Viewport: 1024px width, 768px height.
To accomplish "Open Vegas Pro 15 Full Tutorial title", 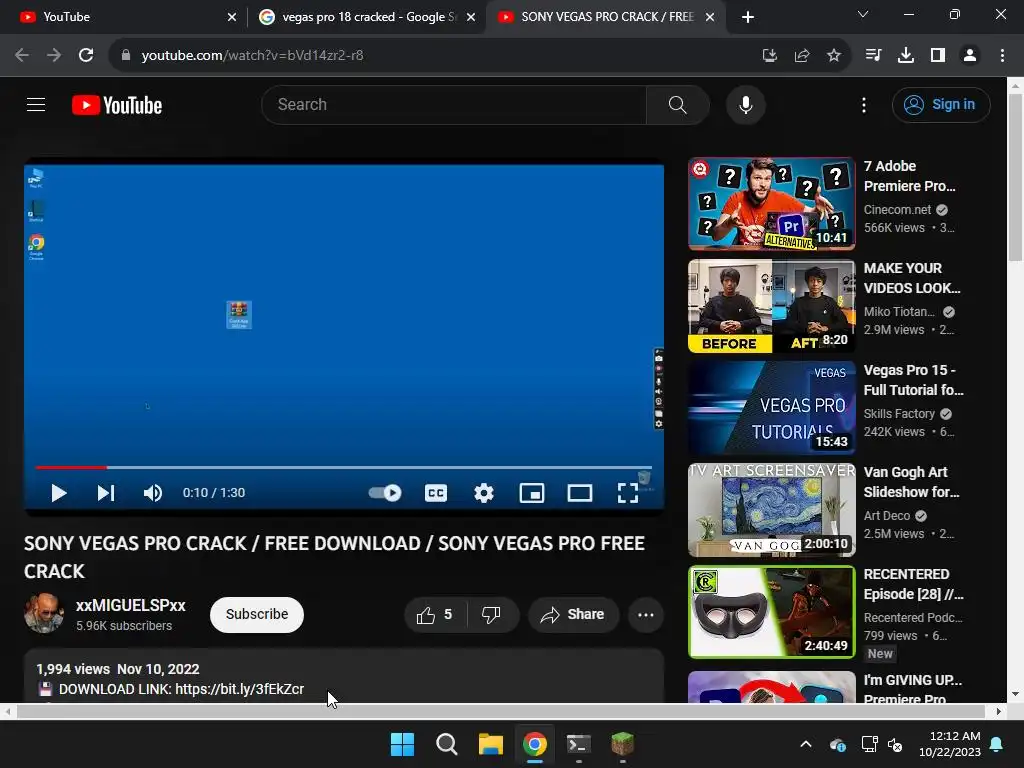I will pos(913,380).
